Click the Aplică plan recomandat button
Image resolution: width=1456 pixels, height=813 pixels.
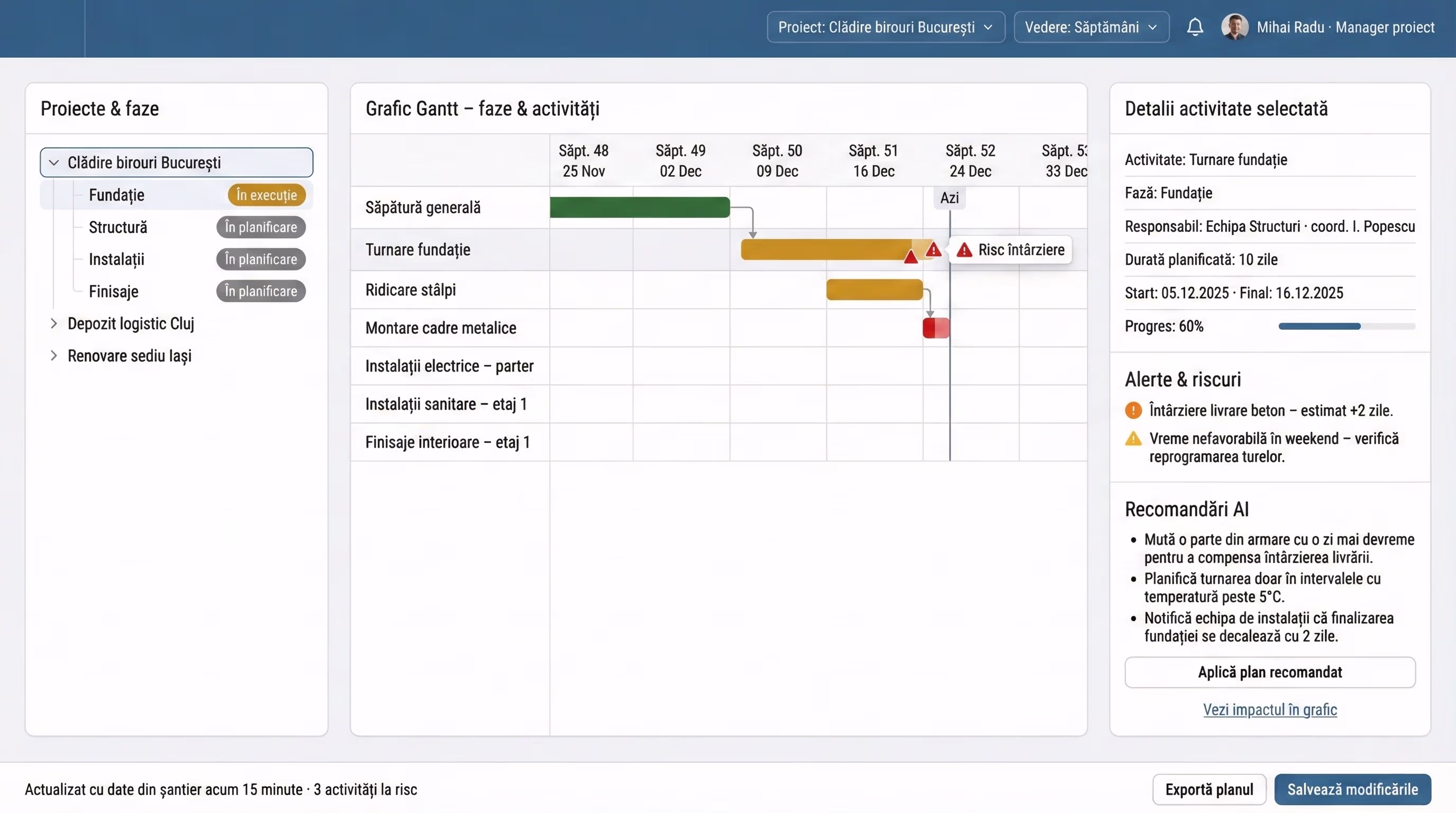pyautogui.click(x=1269, y=672)
